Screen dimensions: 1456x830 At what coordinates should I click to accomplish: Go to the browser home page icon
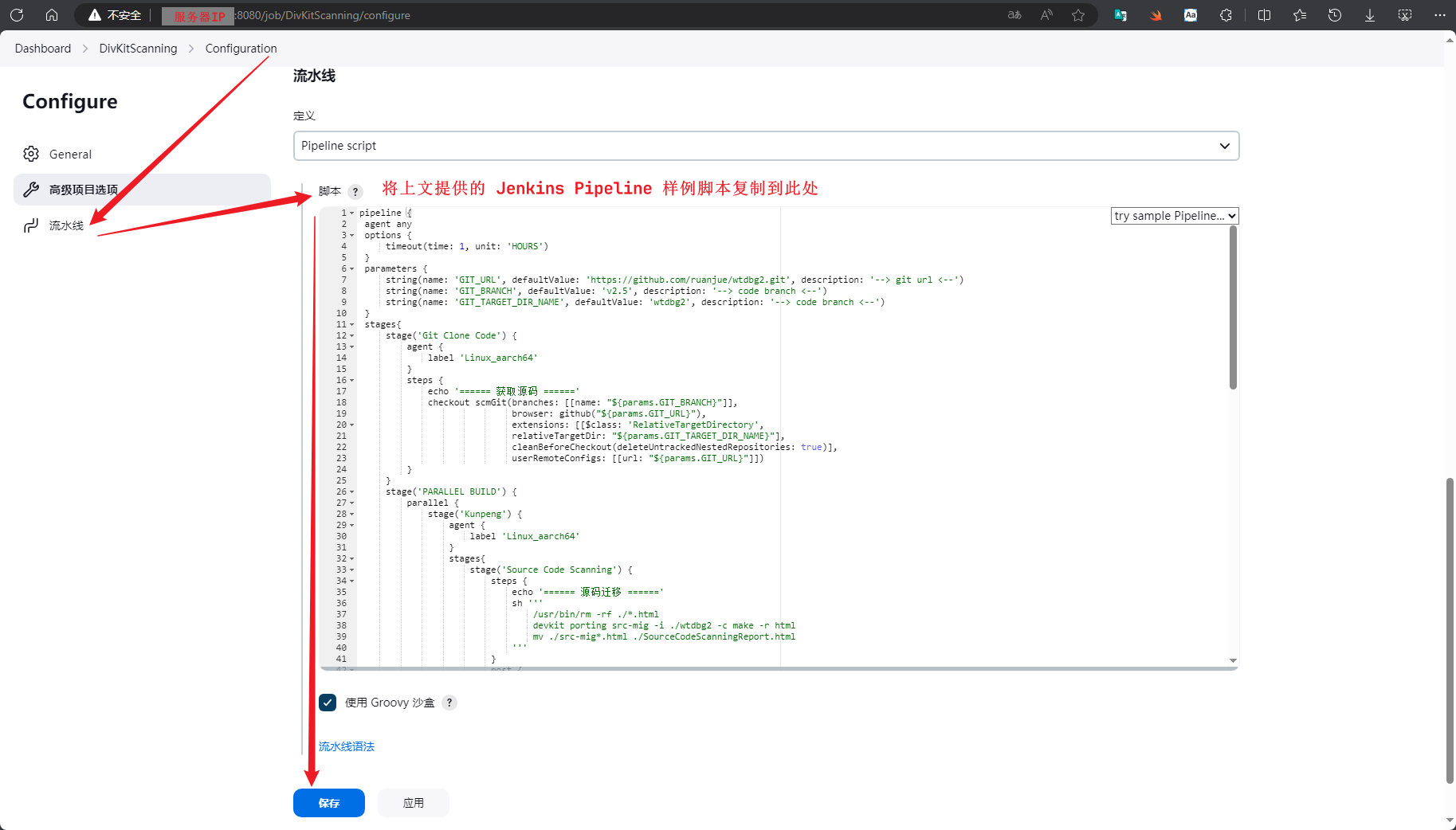pos(52,15)
